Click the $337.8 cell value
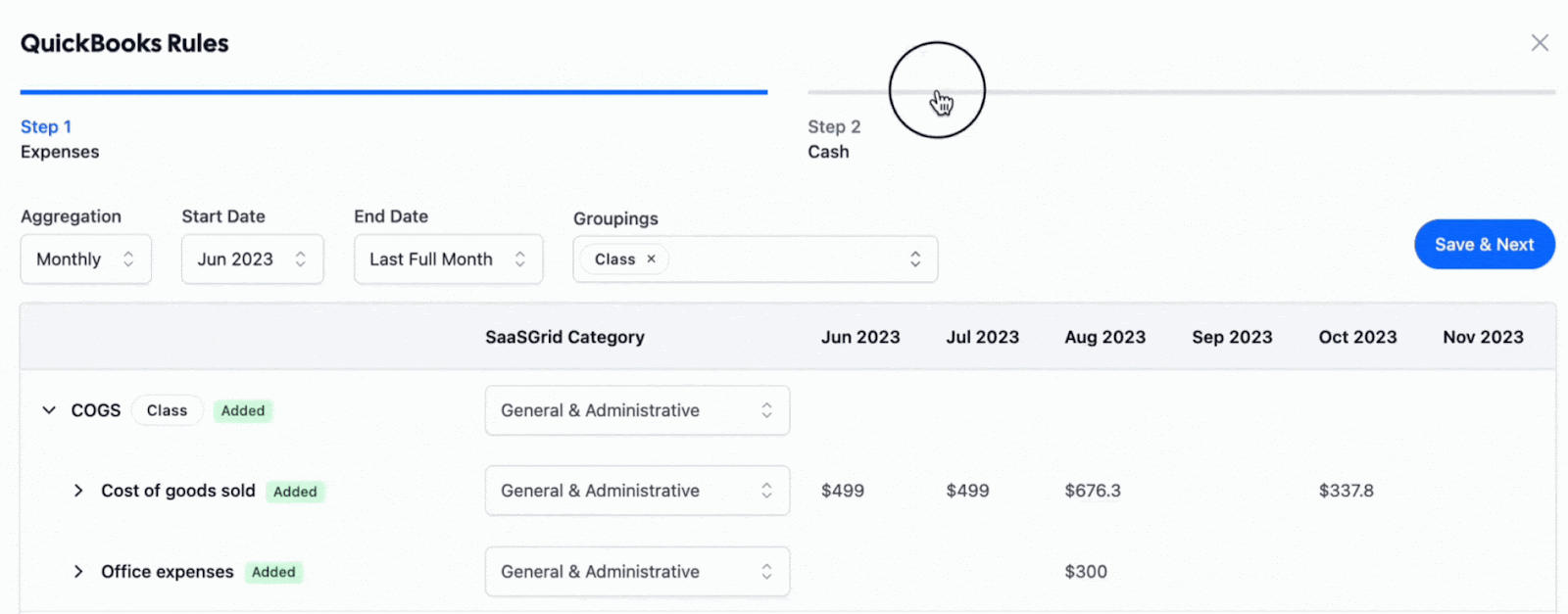The image size is (1568, 614). point(1347,491)
